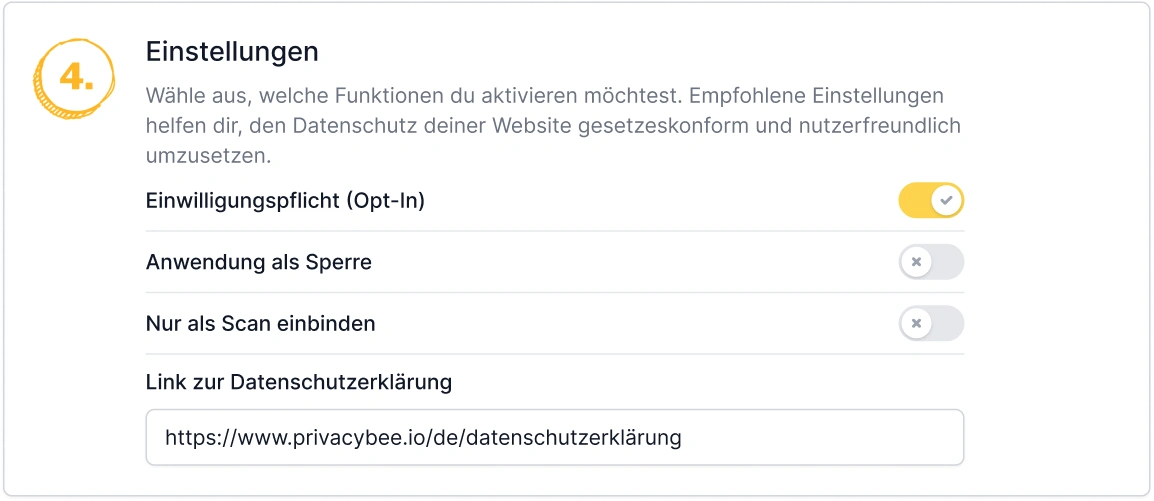The height and width of the screenshot is (501, 1154).
Task: Click gray track of Nur als Scan switch
Action: click(947, 324)
